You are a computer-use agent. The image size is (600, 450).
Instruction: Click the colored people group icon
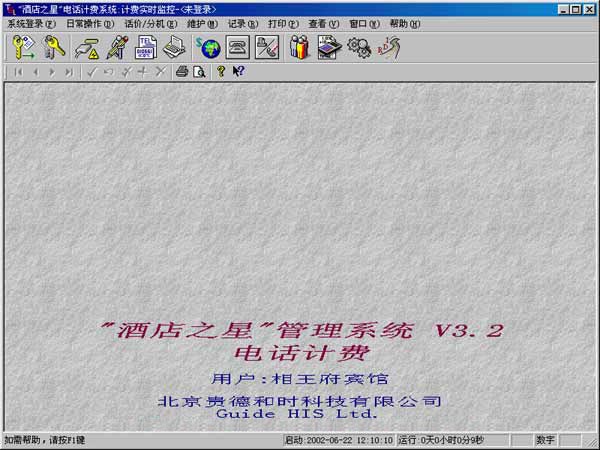point(299,47)
